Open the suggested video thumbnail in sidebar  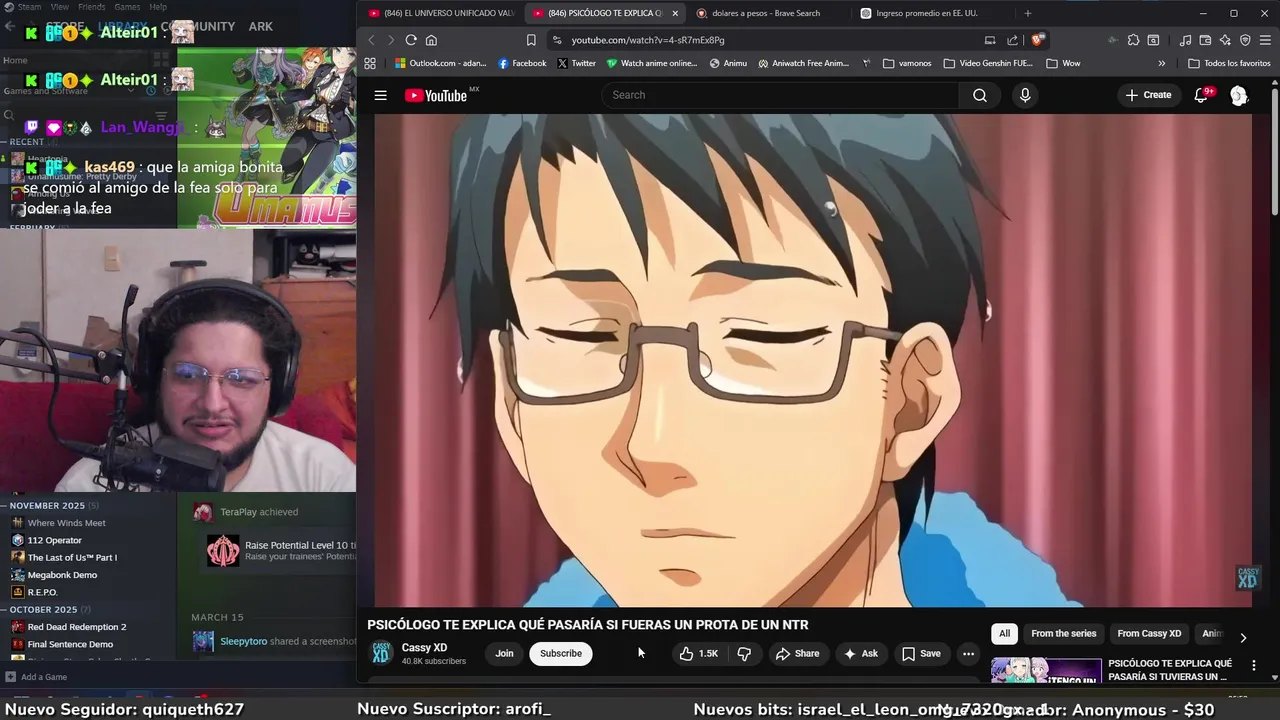click(1046, 670)
